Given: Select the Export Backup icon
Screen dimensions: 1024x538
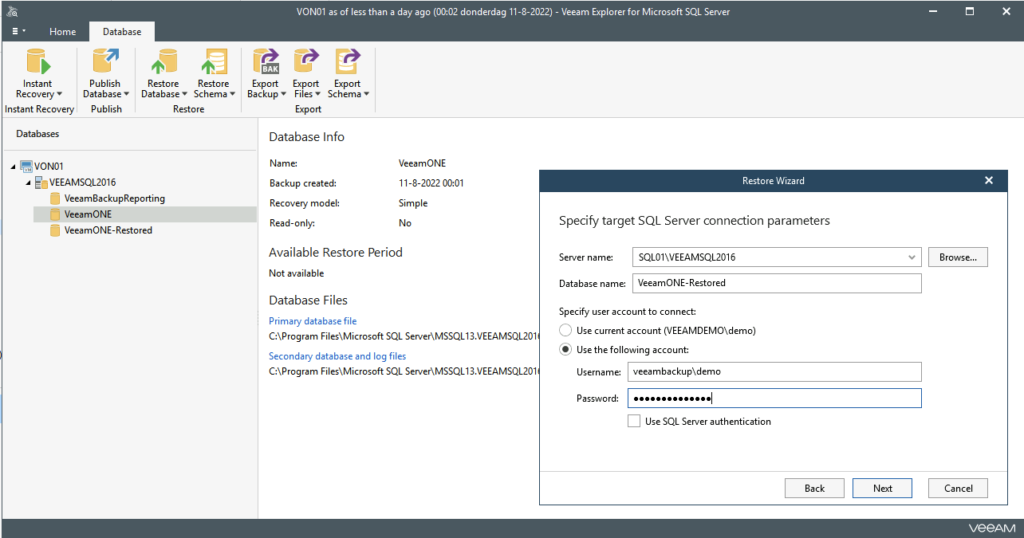Looking at the screenshot, I should point(265,62).
